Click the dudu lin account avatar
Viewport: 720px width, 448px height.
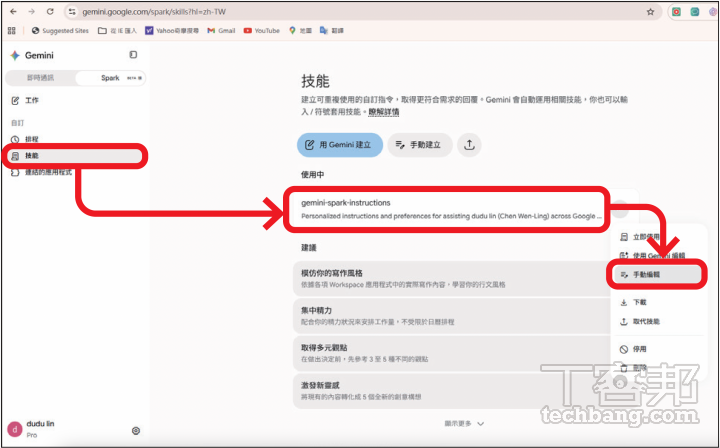coord(15,430)
